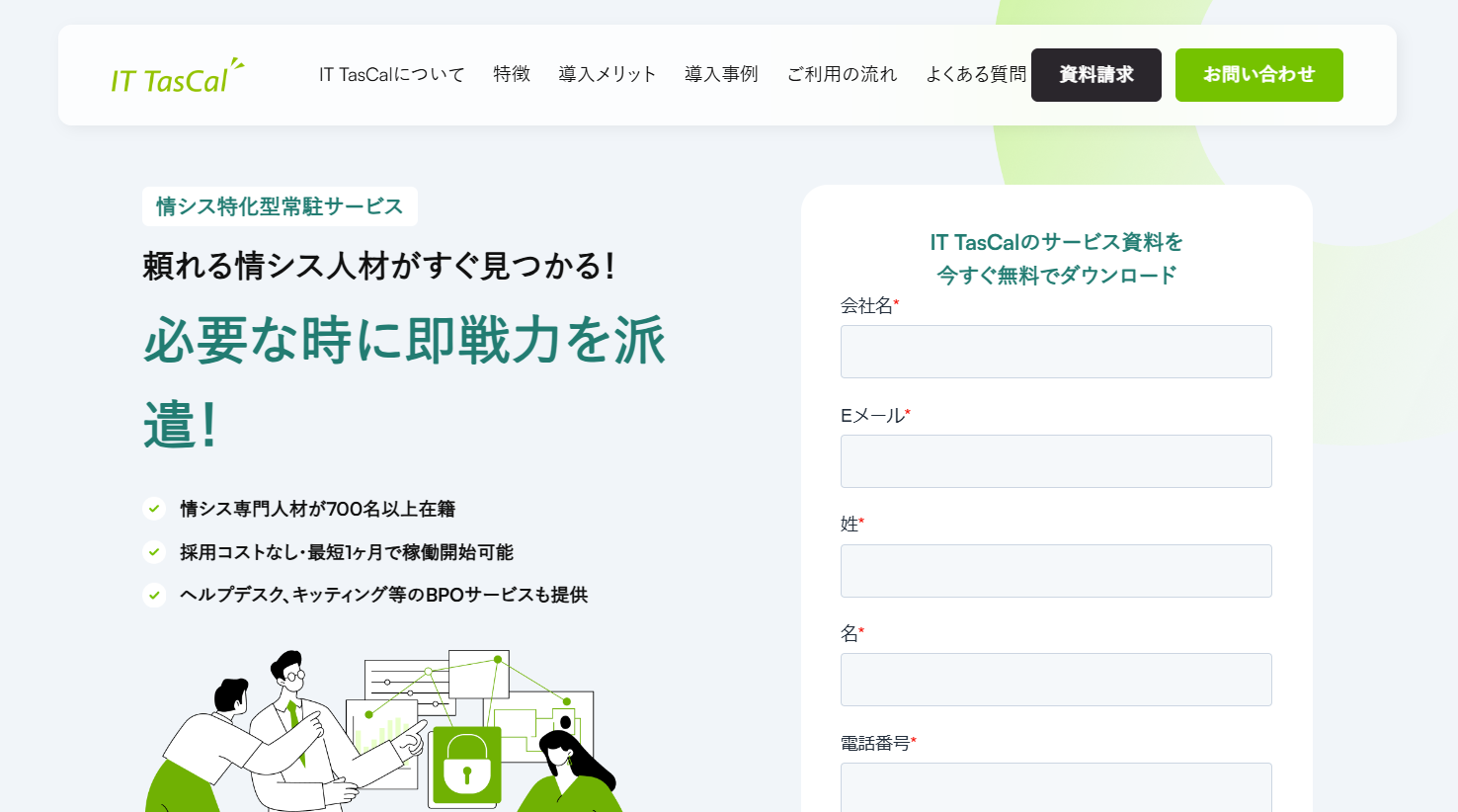1458x812 pixels.
Task: Open IT TasCalについて from the navigation
Action: tap(391, 74)
